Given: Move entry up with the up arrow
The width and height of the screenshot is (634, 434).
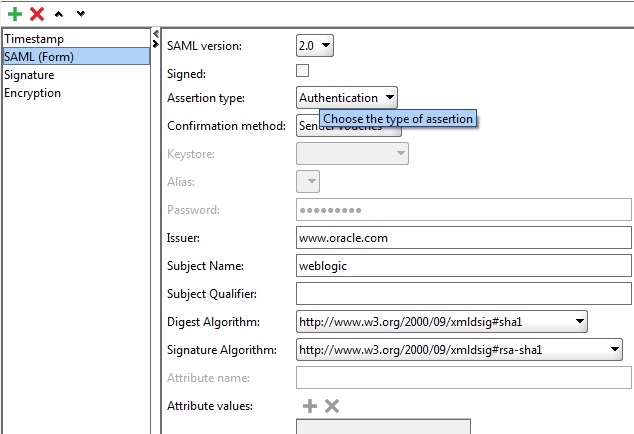Looking at the screenshot, I should [x=60, y=13].
